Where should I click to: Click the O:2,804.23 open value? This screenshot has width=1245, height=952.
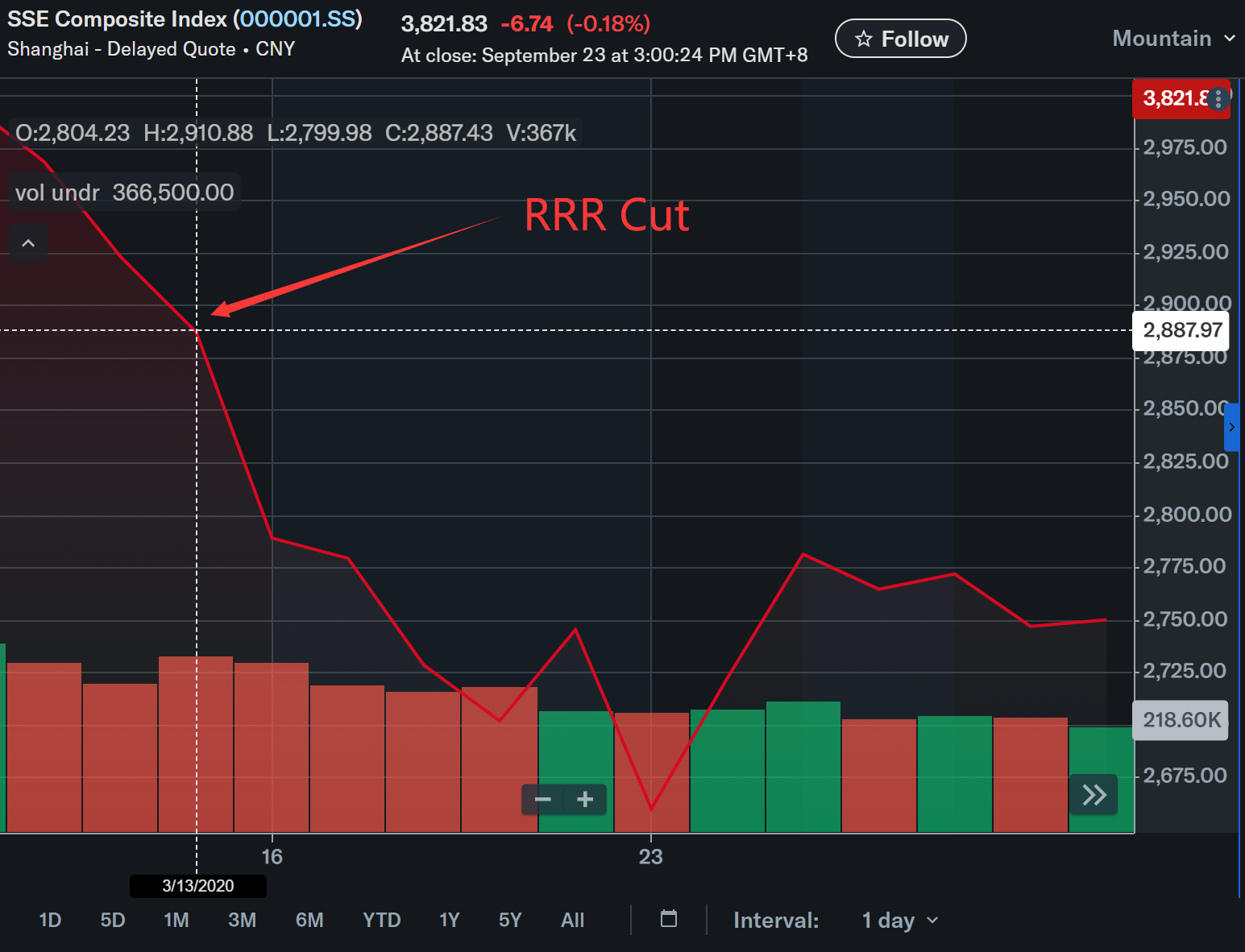tap(73, 133)
